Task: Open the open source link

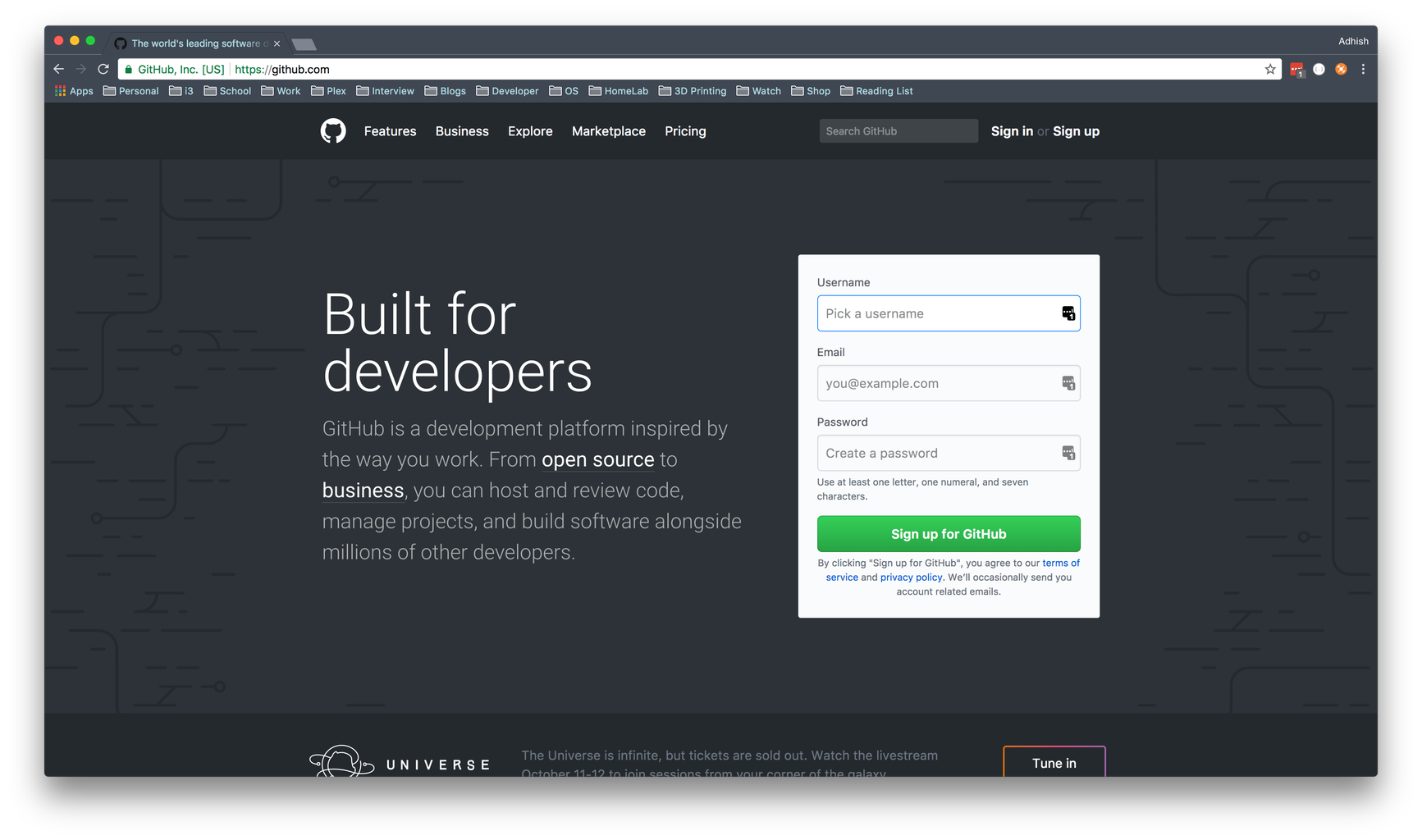Action: point(598,459)
